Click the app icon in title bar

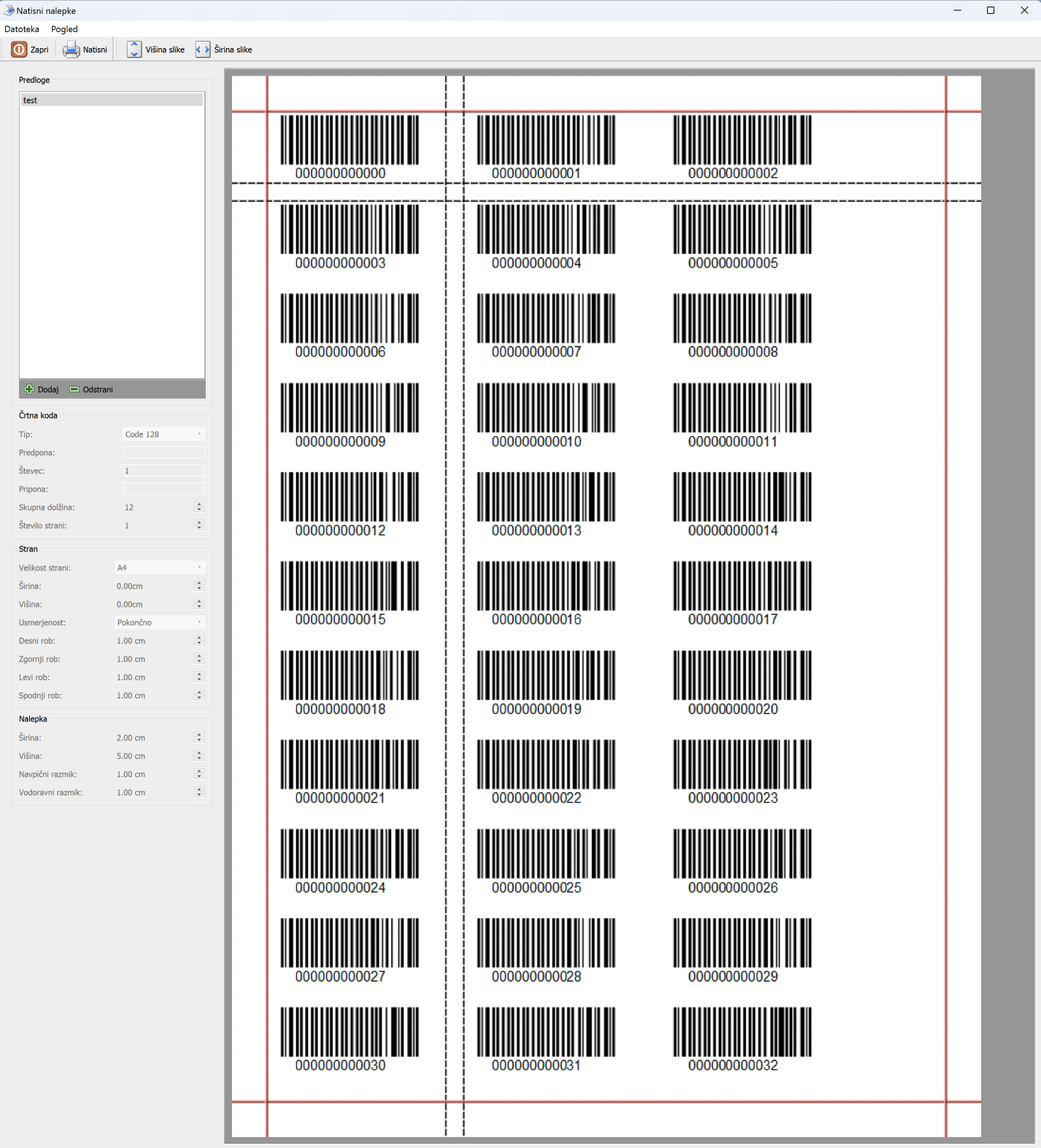(9, 10)
